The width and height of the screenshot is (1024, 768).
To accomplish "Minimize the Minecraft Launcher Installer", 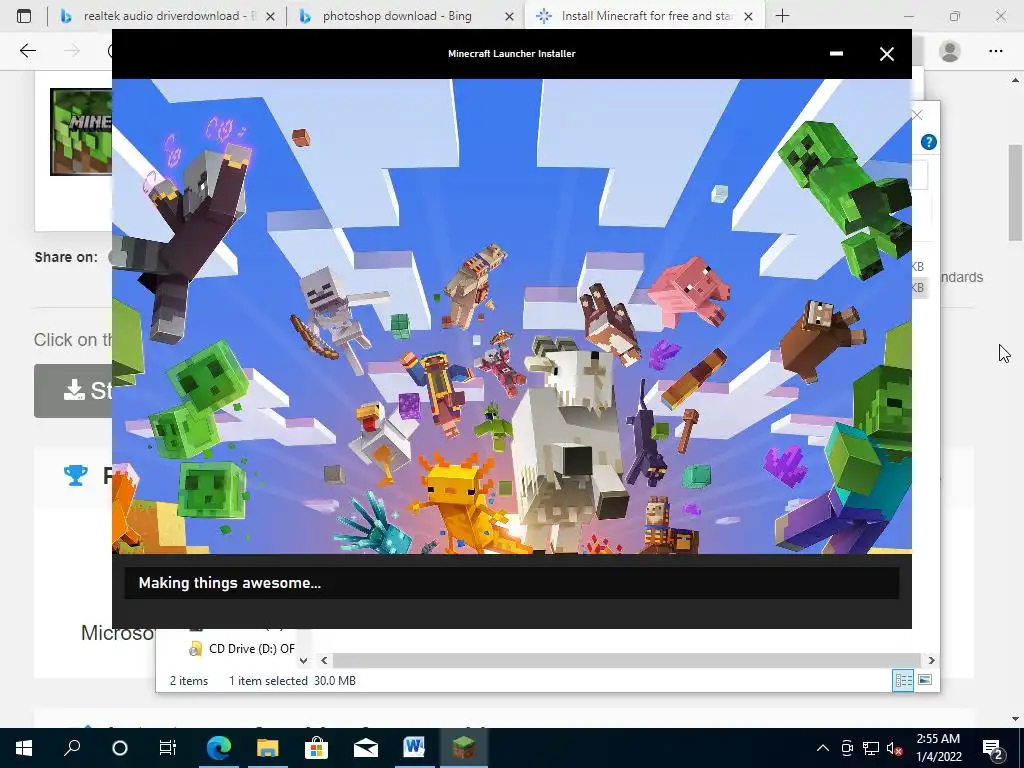I will point(836,54).
